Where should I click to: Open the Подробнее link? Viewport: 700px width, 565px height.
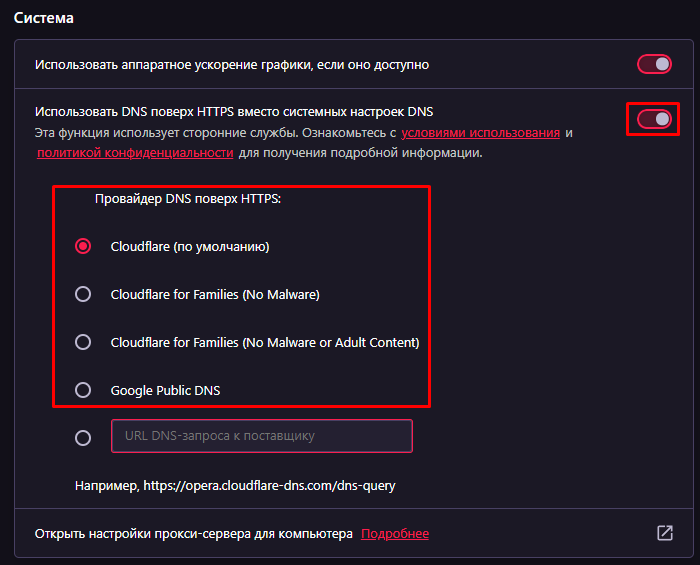(x=395, y=534)
